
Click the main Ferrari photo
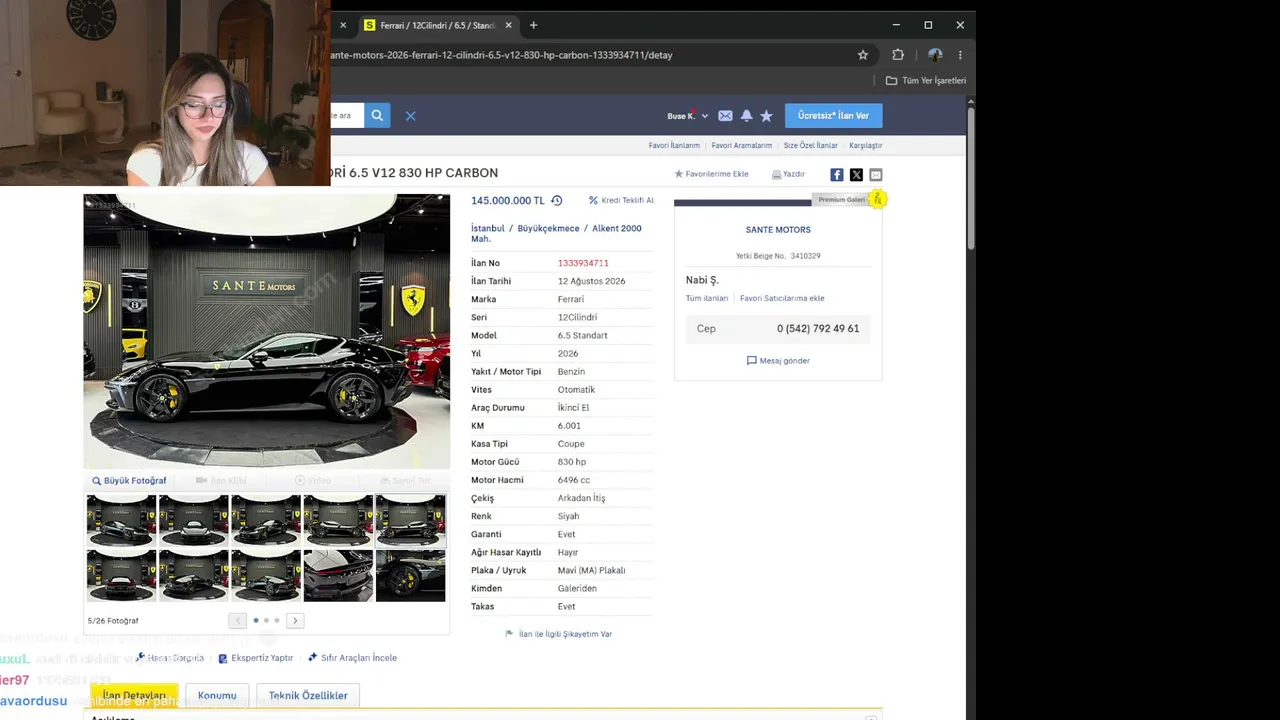tap(267, 331)
